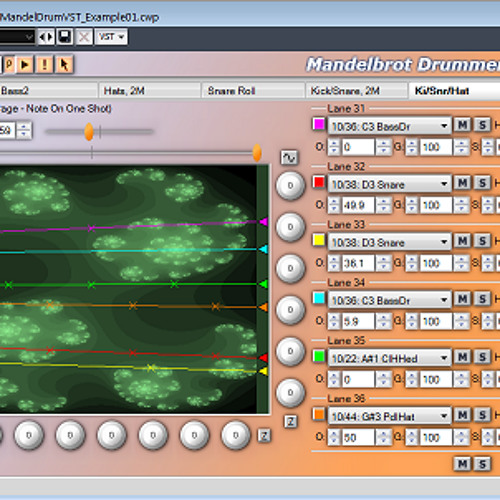Solo Lane 32 with its S button
This screenshot has height=500, width=500.
click(x=482, y=183)
